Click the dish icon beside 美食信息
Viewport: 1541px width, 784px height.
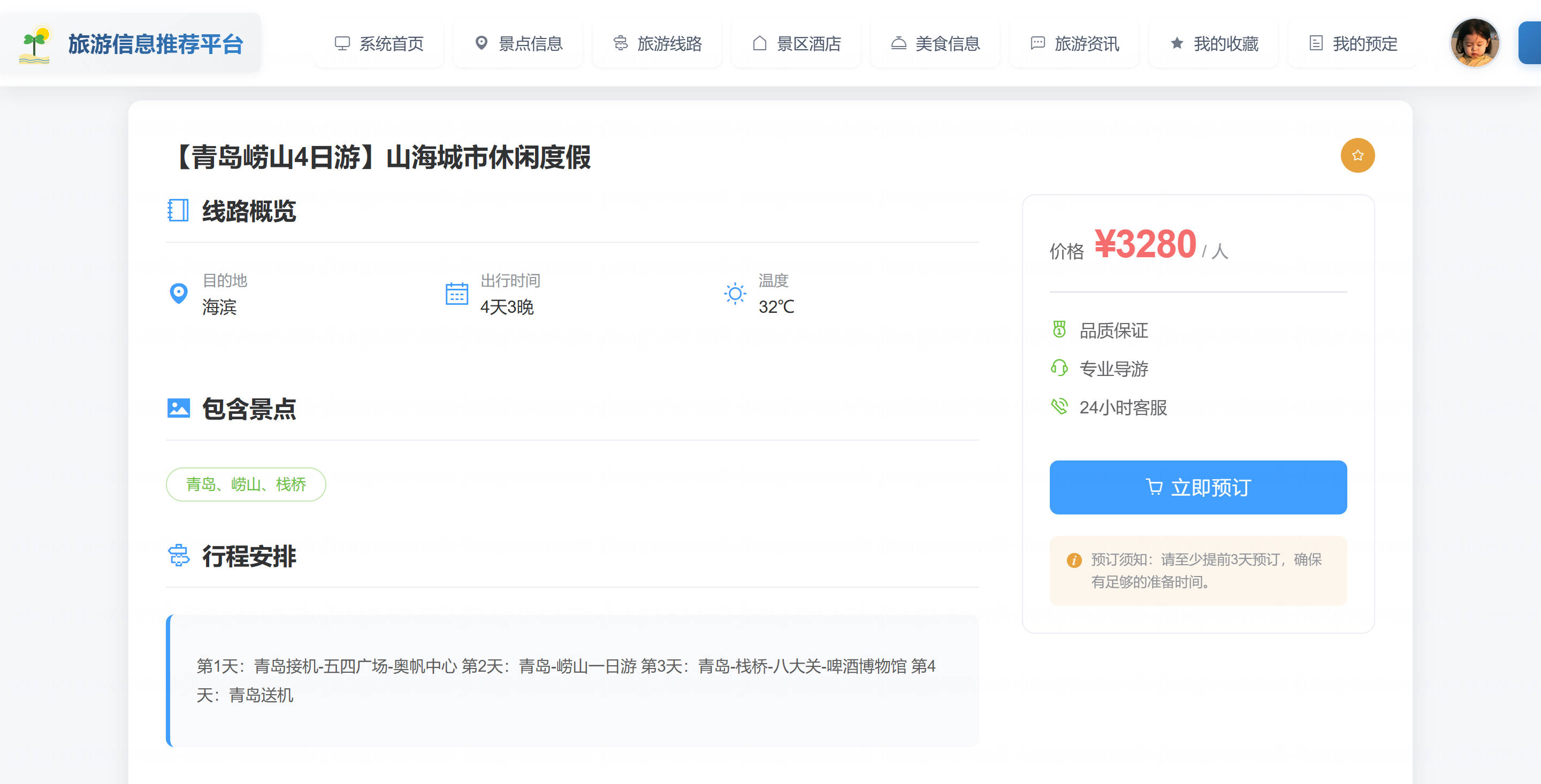tap(898, 43)
